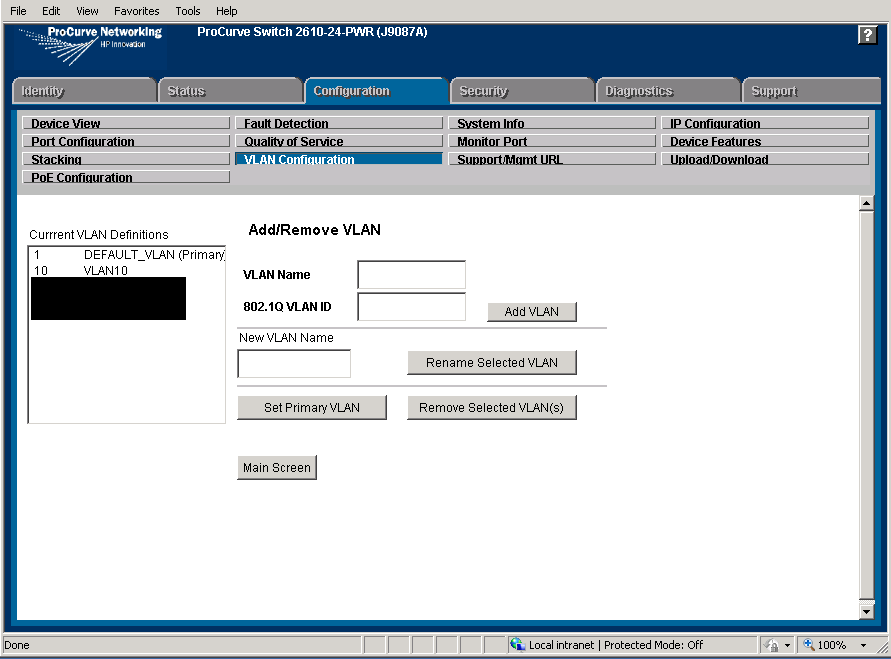891x659 pixels.
Task: Open the Favorites menu
Action: pyautogui.click(x=136, y=11)
